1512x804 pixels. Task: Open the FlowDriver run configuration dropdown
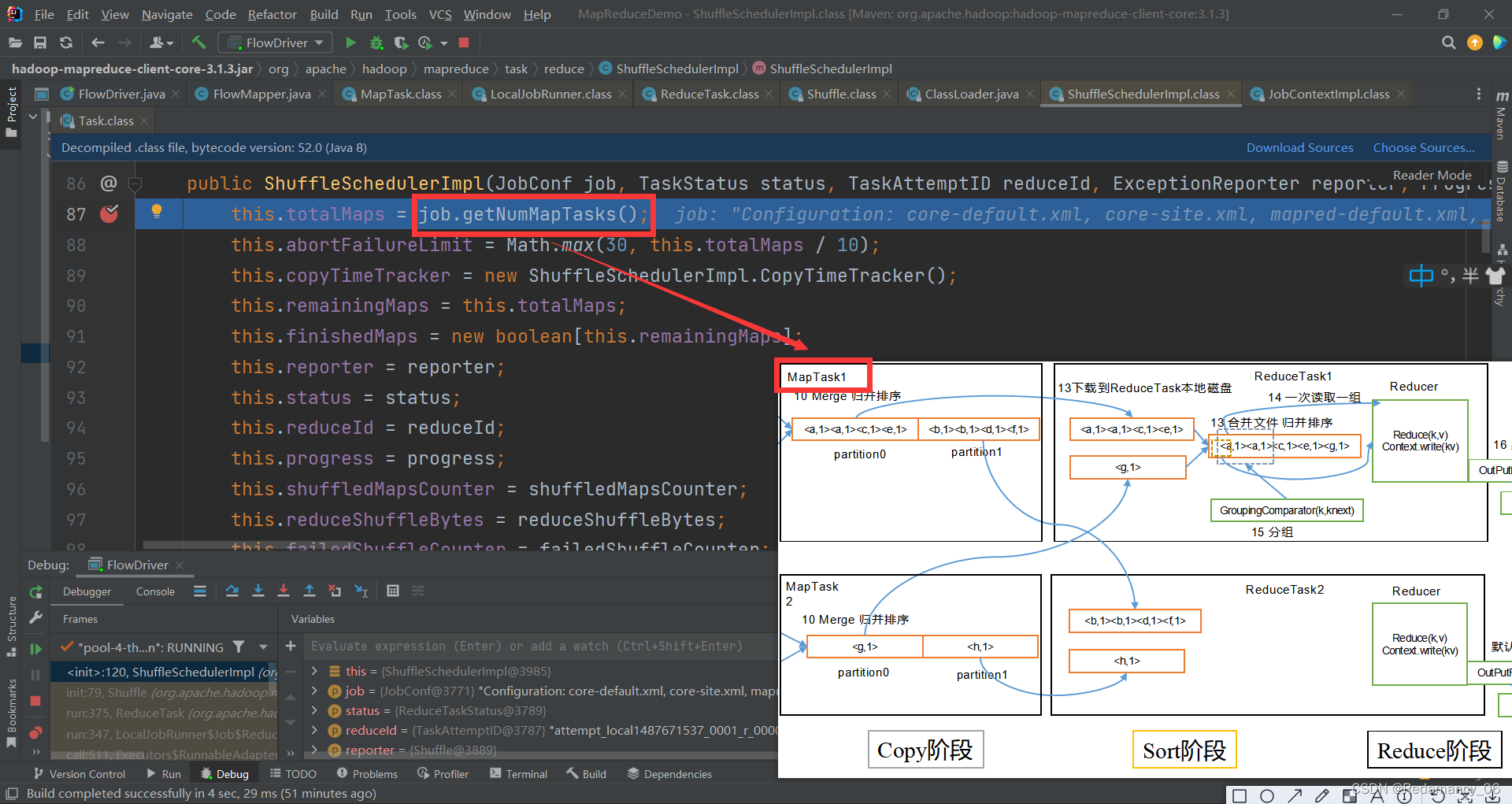point(275,43)
